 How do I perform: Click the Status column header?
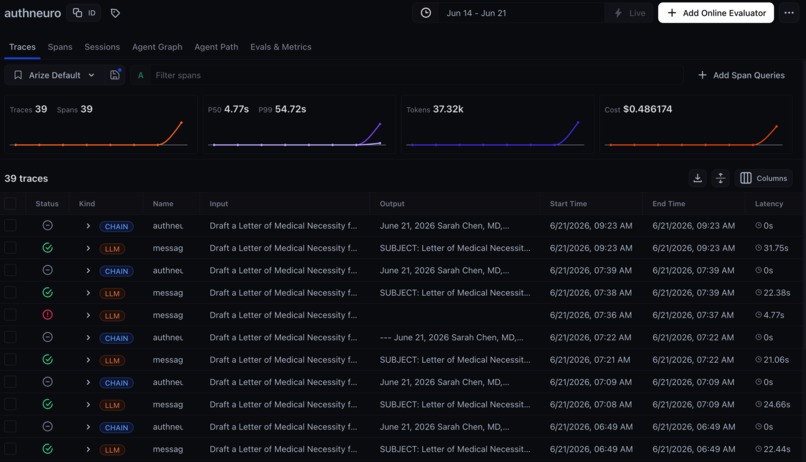click(x=47, y=204)
